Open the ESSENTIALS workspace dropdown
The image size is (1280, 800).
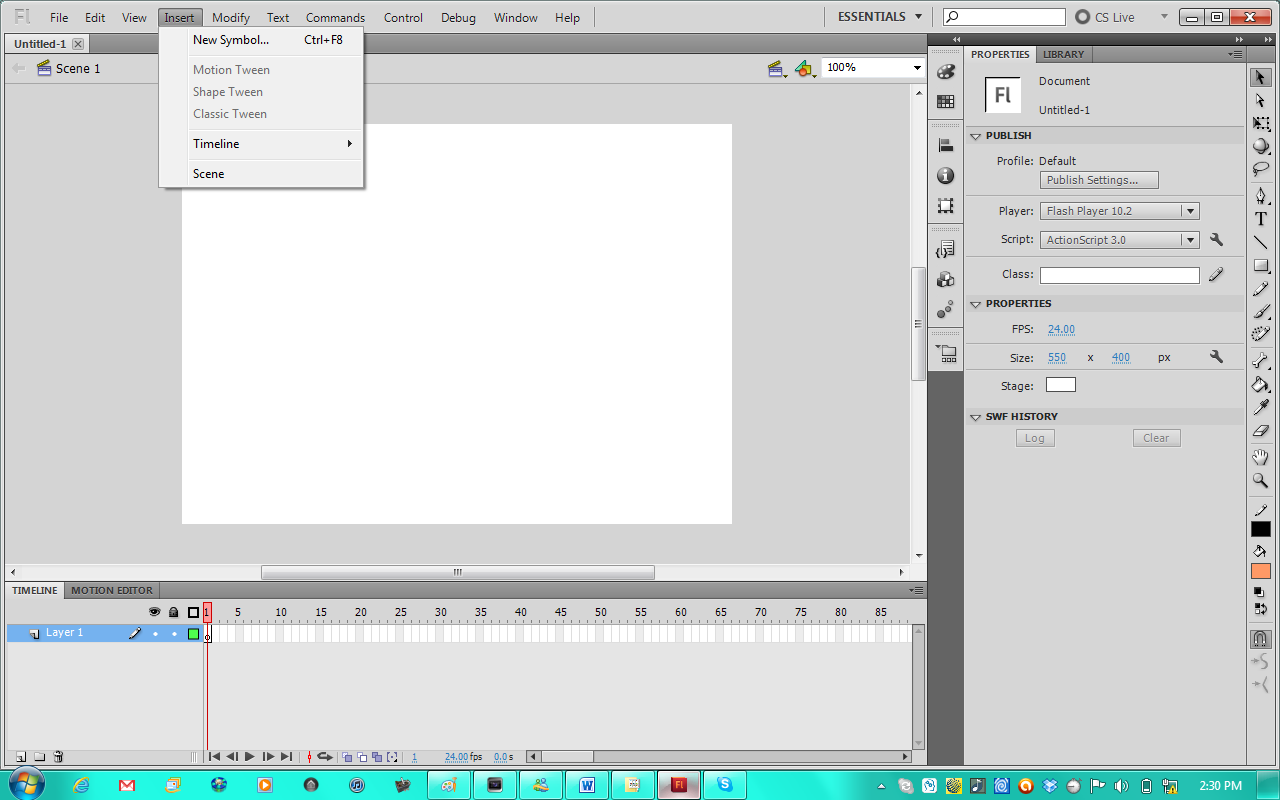pos(880,17)
